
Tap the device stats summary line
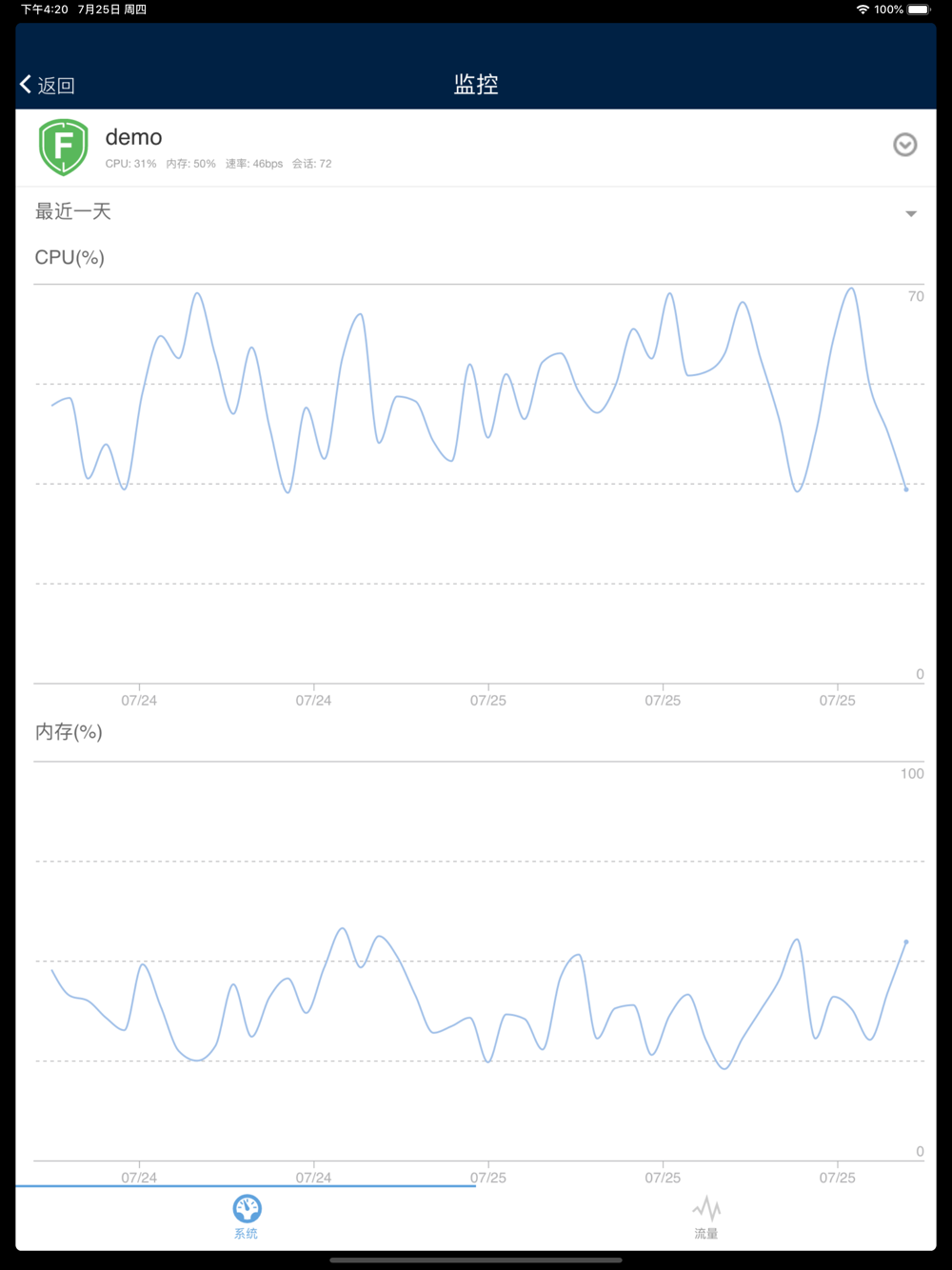(x=218, y=164)
